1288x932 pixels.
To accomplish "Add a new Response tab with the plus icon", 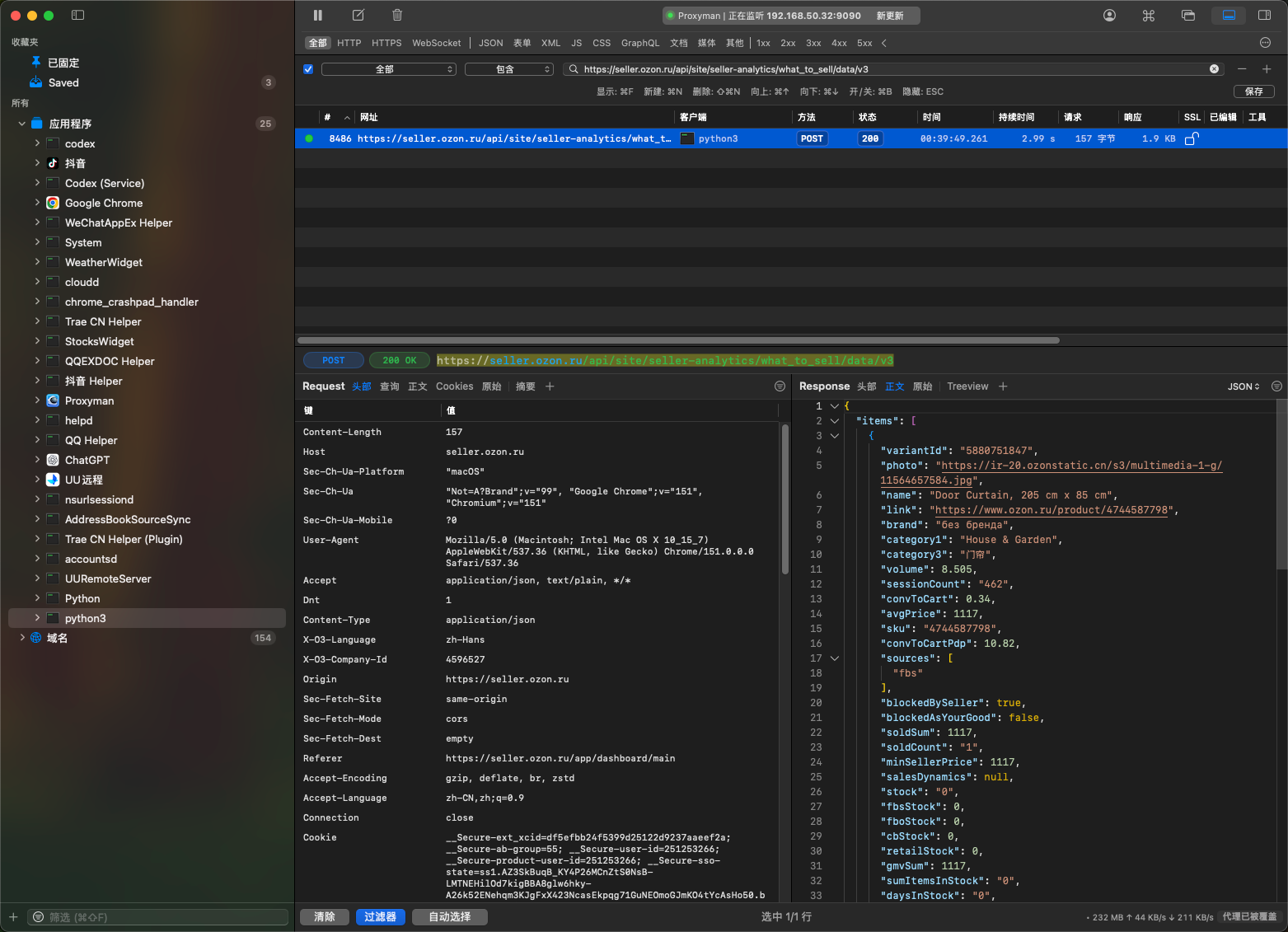I will (x=1003, y=386).
